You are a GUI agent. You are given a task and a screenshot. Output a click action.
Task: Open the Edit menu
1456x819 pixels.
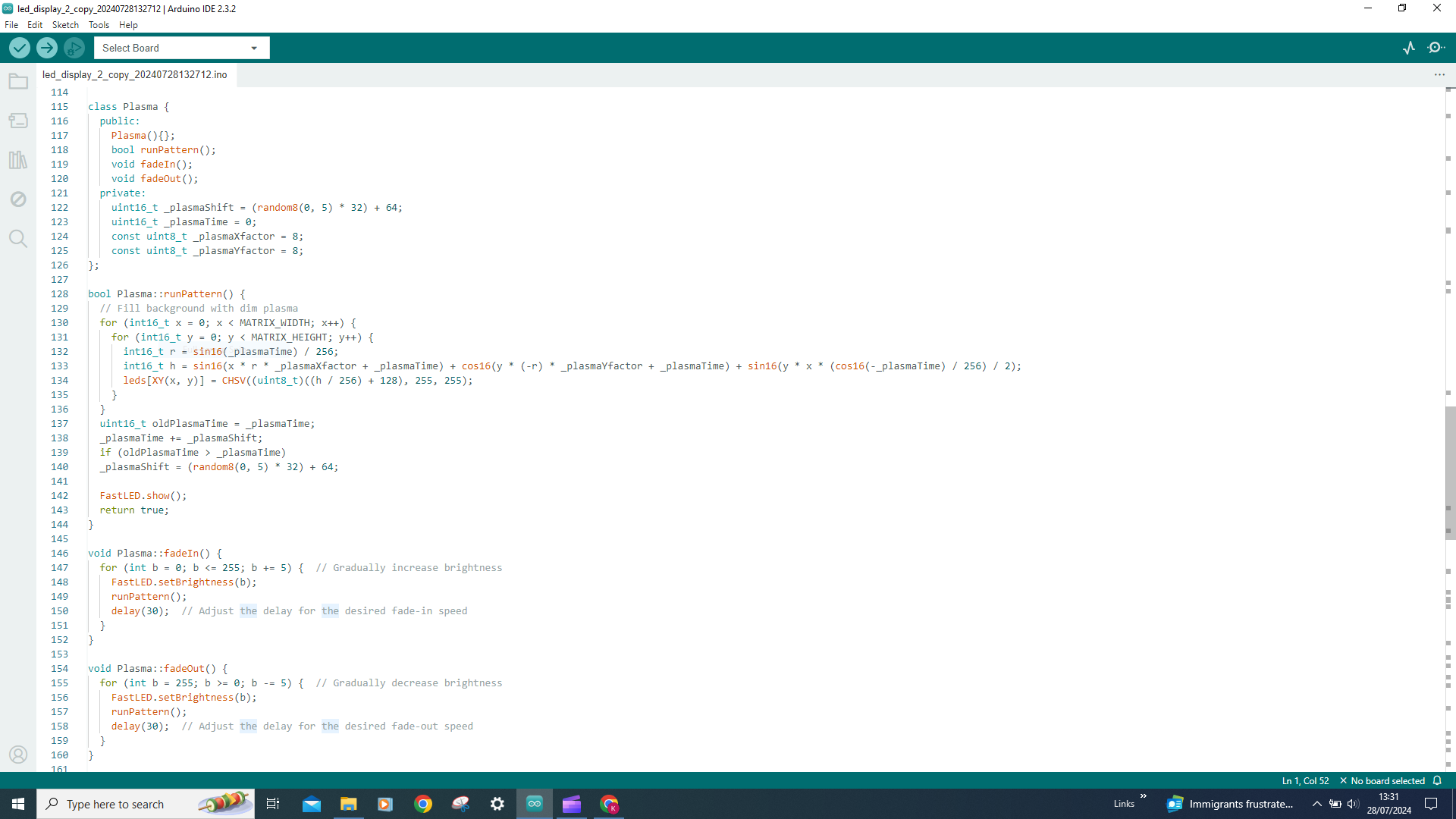pyautogui.click(x=35, y=25)
